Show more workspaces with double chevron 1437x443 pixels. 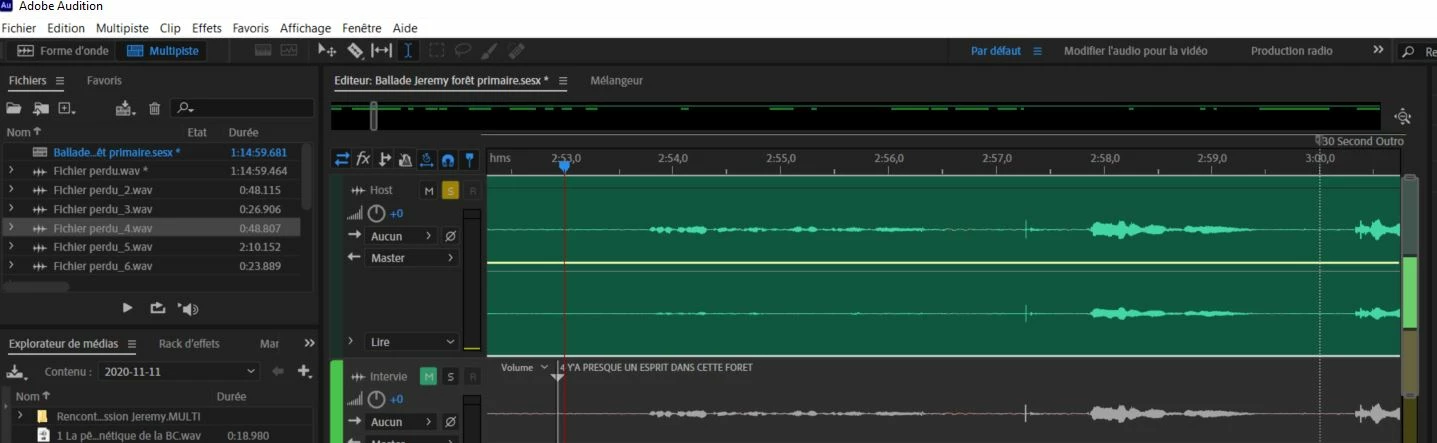(1378, 50)
